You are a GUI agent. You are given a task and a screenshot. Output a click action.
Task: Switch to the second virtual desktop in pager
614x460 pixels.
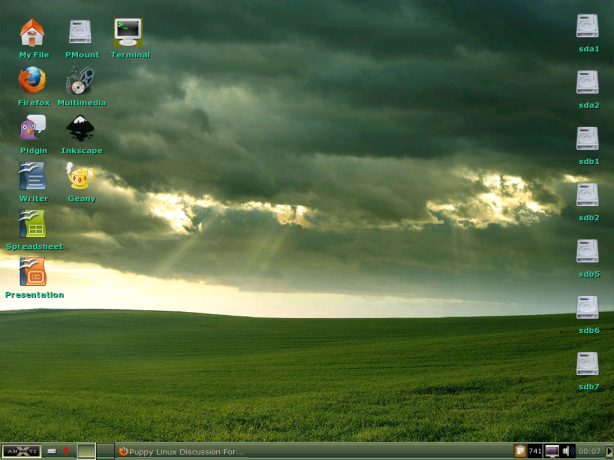(105, 451)
